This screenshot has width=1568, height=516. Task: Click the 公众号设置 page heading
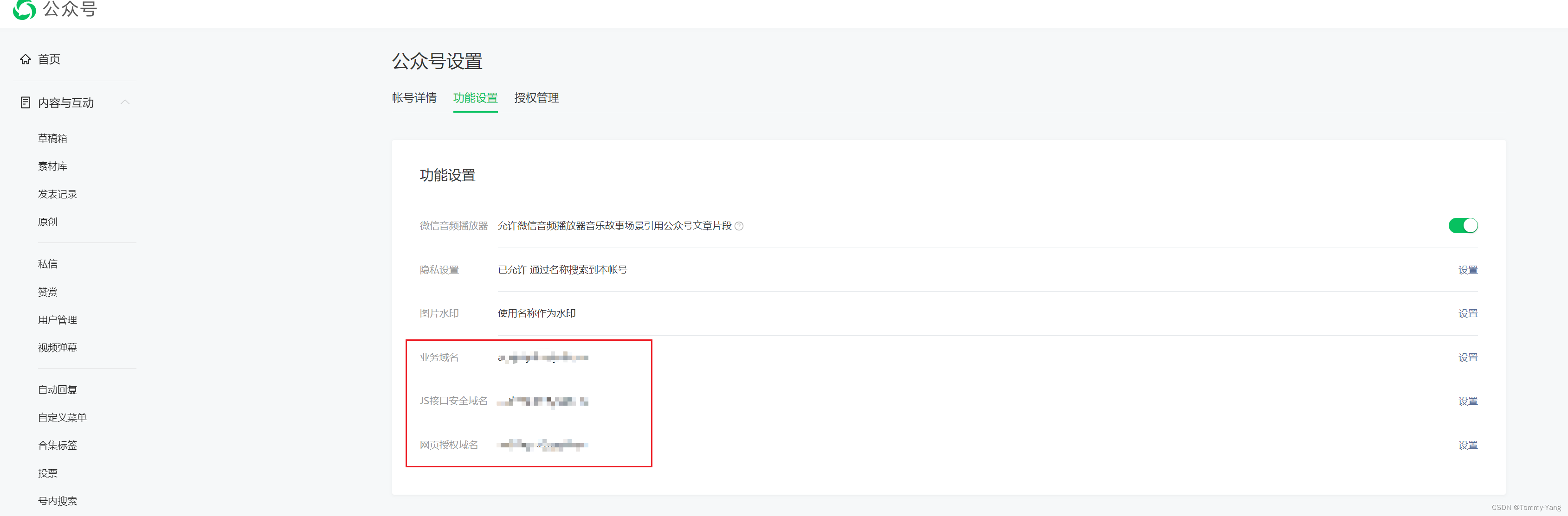437,61
